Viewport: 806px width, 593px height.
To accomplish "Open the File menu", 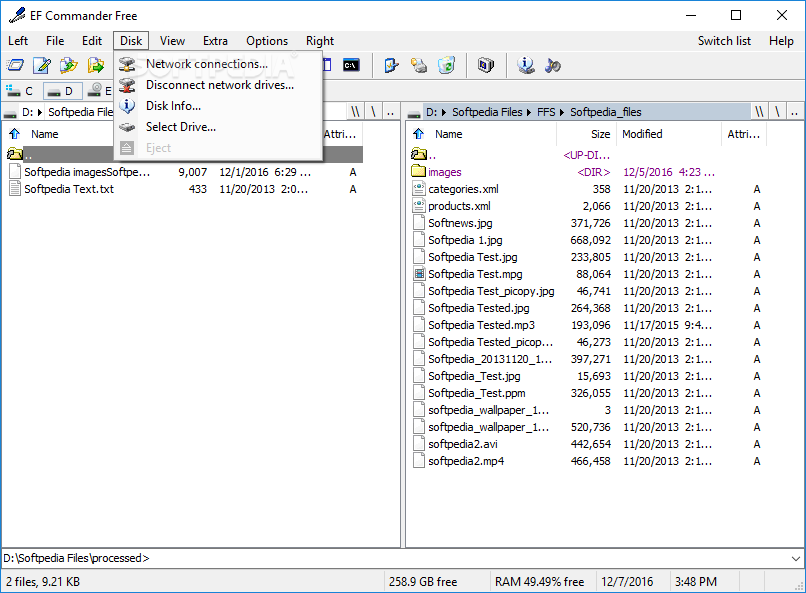I will click(55, 41).
